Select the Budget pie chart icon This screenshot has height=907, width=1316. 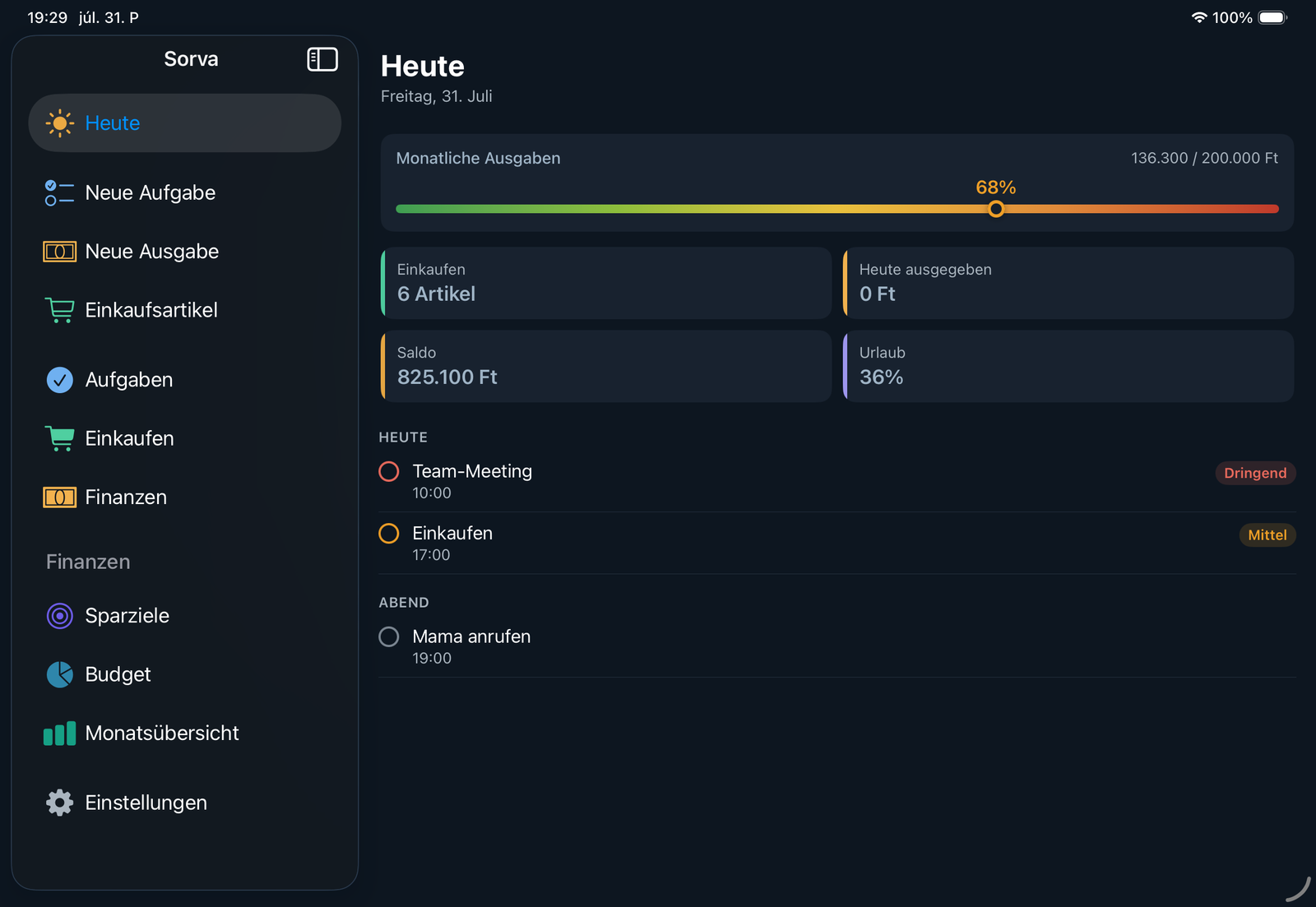tap(60, 674)
